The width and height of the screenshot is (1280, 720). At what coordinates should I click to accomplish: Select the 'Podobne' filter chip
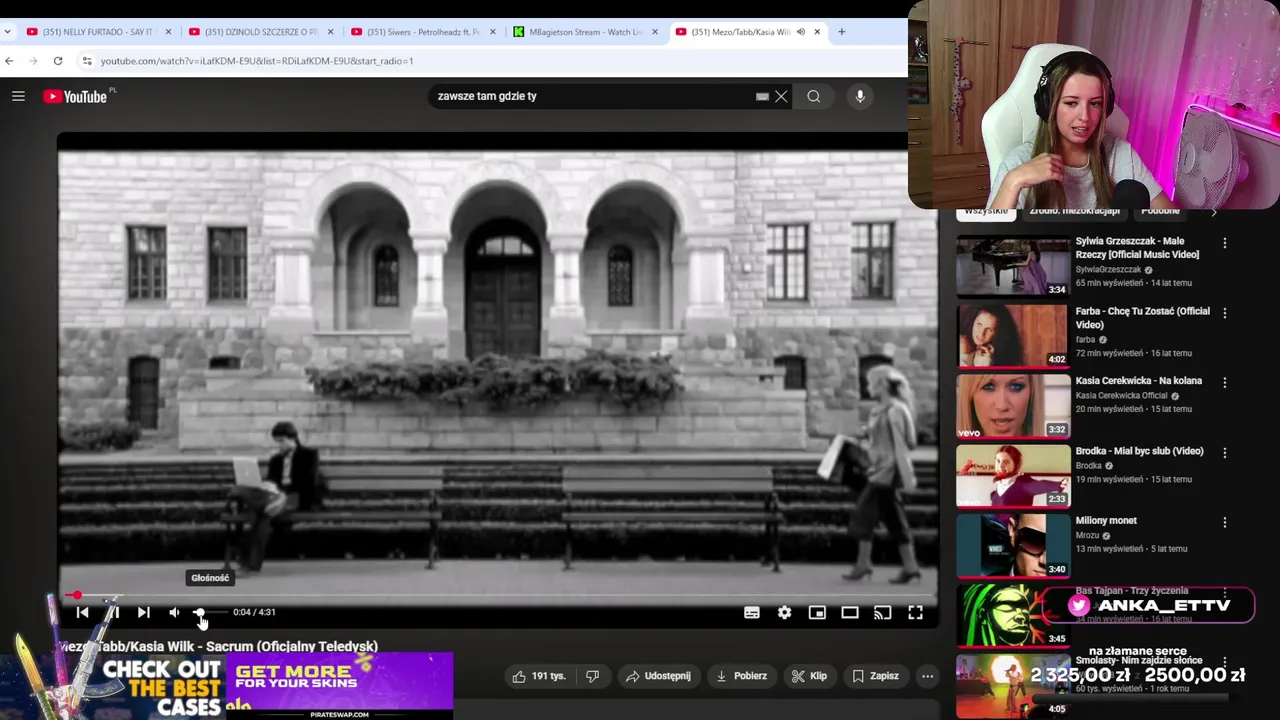coord(1160,211)
